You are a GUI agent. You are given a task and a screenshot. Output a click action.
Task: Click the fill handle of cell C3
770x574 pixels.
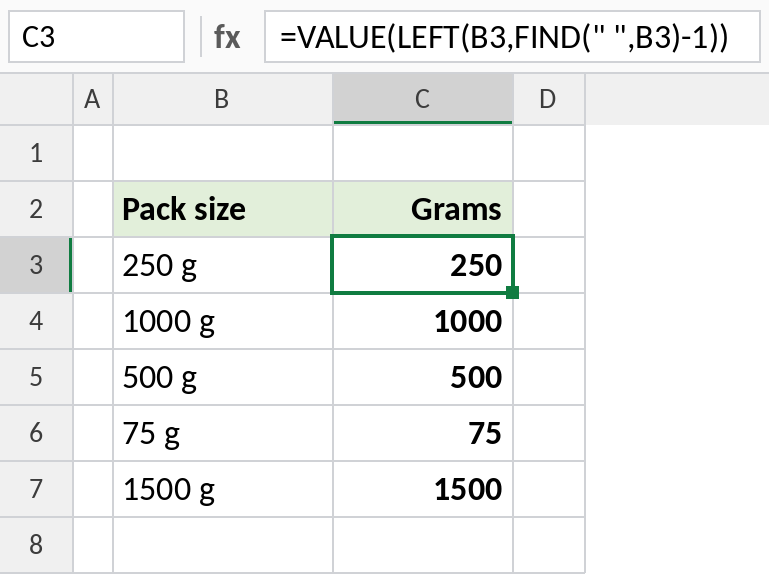click(512, 292)
